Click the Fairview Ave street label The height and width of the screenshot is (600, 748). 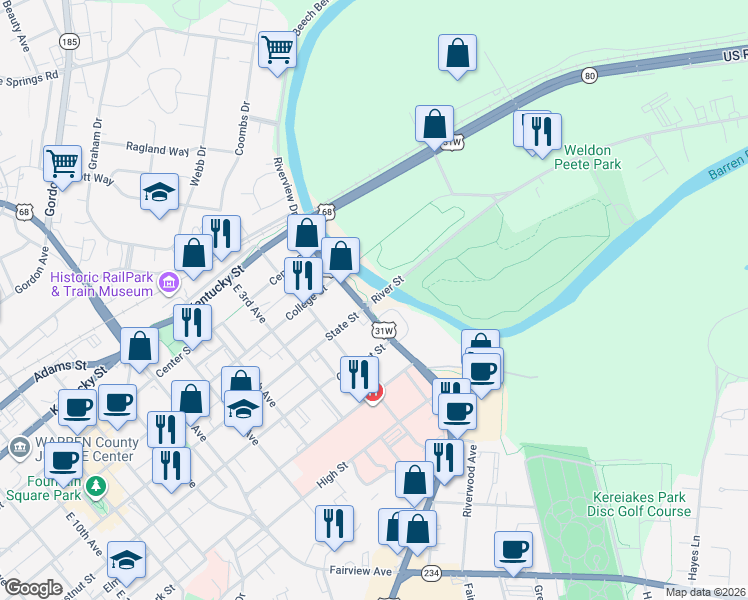361,571
